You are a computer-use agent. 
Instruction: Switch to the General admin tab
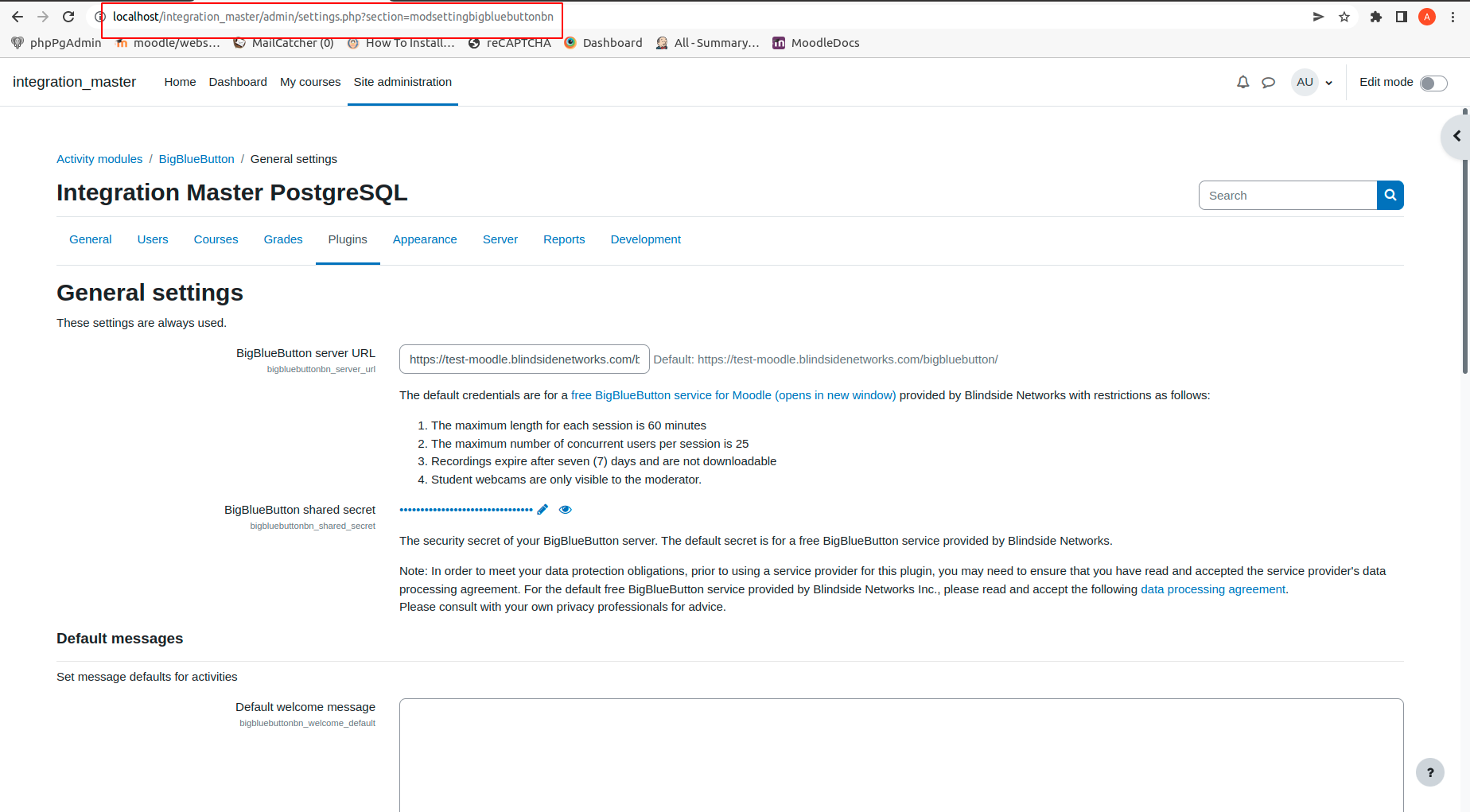[91, 239]
